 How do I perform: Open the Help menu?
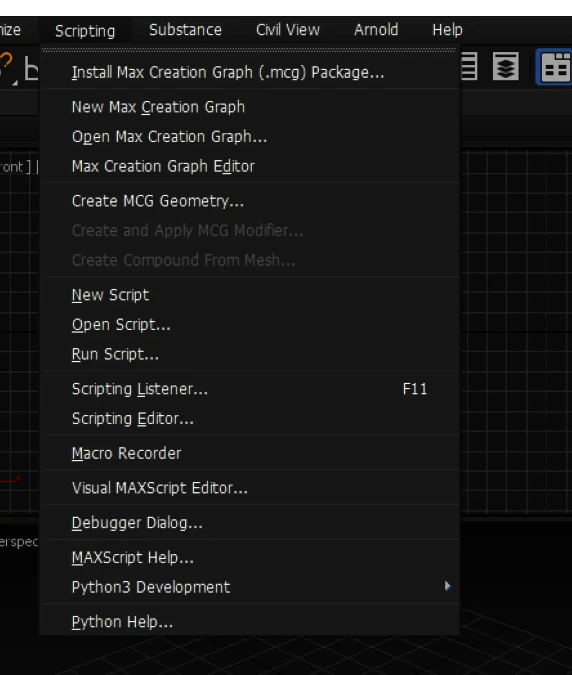(x=447, y=30)
